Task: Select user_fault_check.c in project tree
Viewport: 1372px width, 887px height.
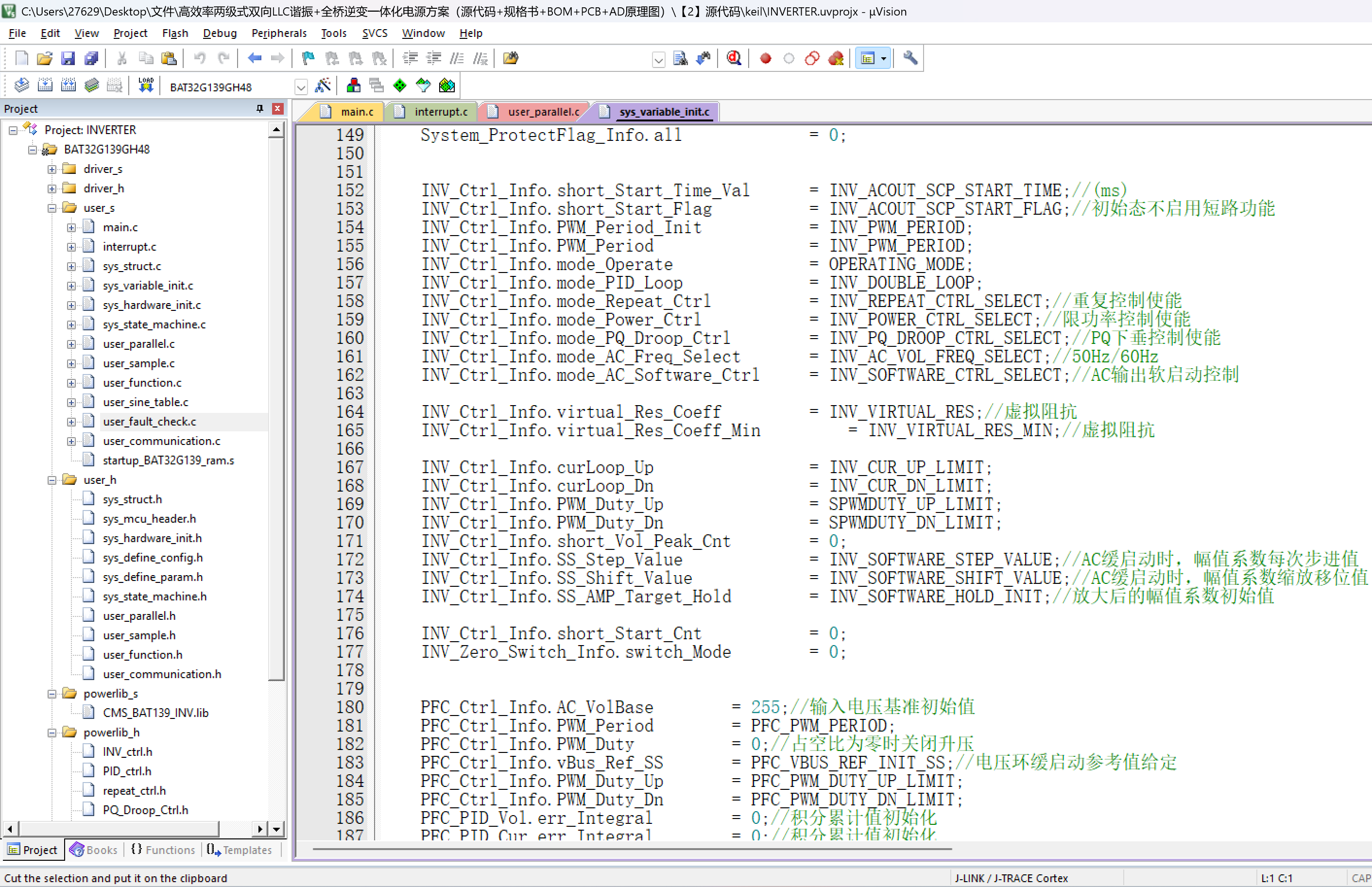Action: click(x=149, y=422)
